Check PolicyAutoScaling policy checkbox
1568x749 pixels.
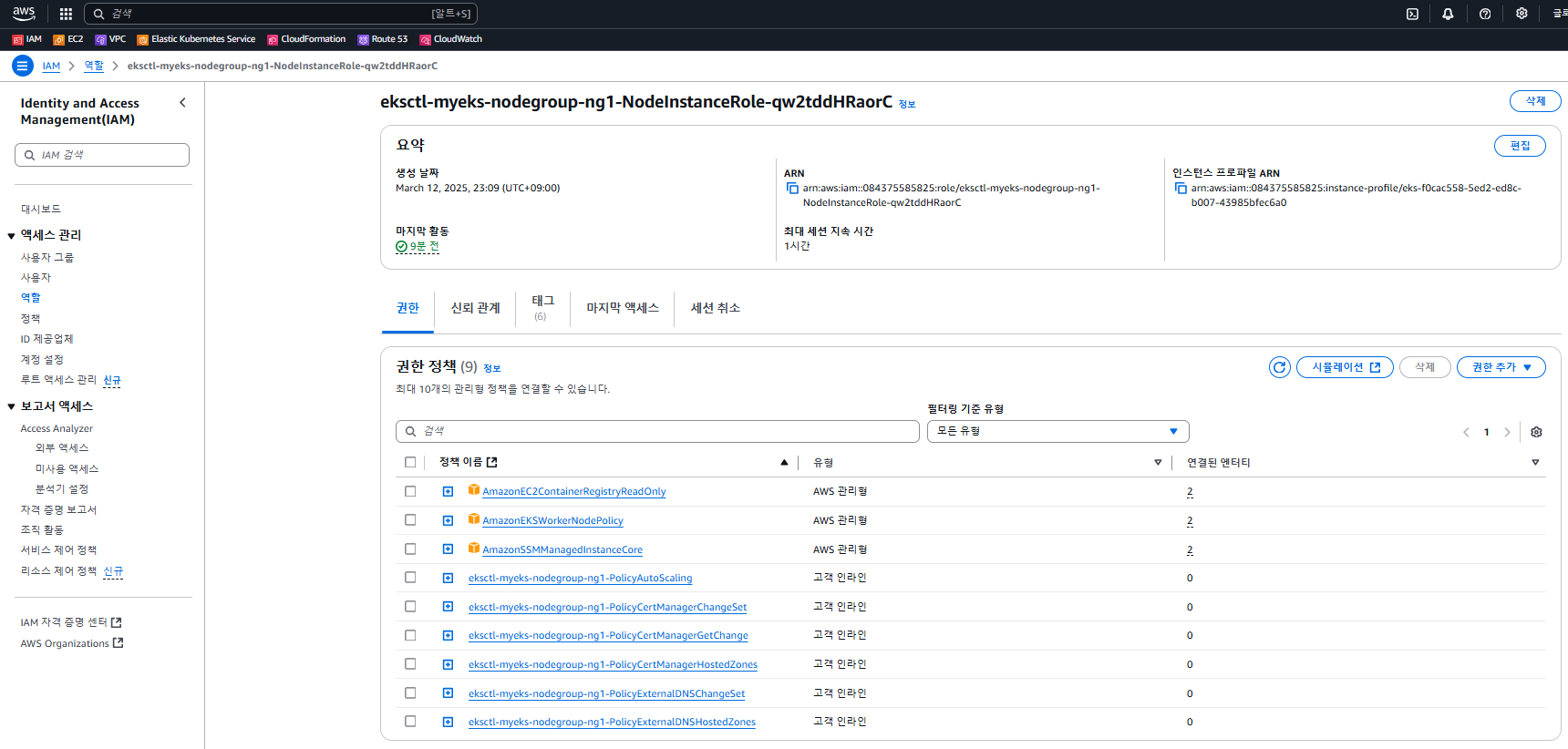(x=410, y=578)
